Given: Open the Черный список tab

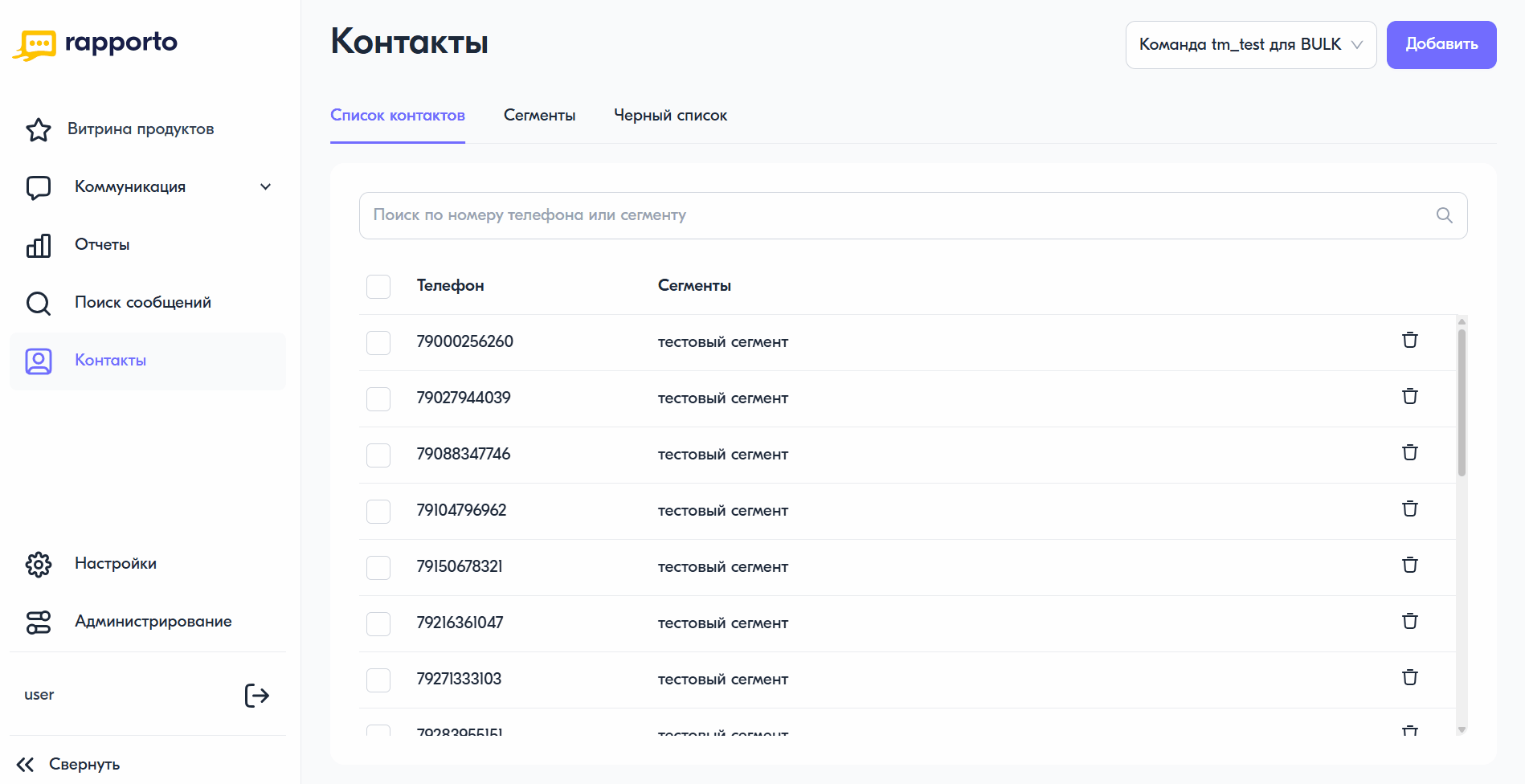Looking at the screenshot, I should (x=671, y=116).
